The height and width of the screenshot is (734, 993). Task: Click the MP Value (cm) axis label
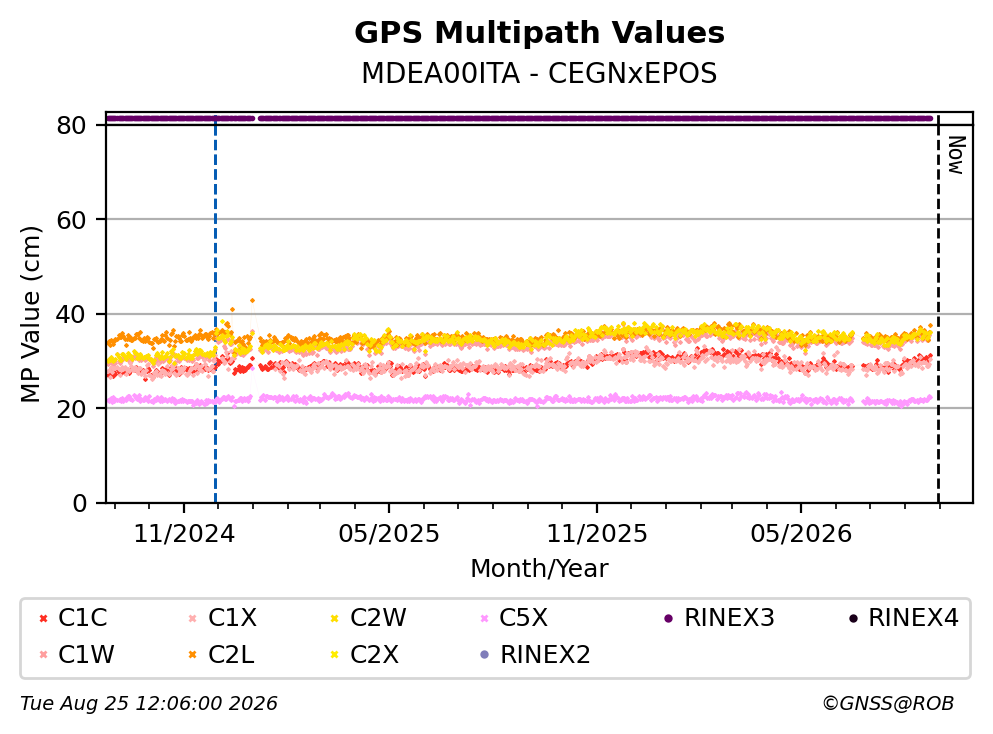[x=30, y=314]
